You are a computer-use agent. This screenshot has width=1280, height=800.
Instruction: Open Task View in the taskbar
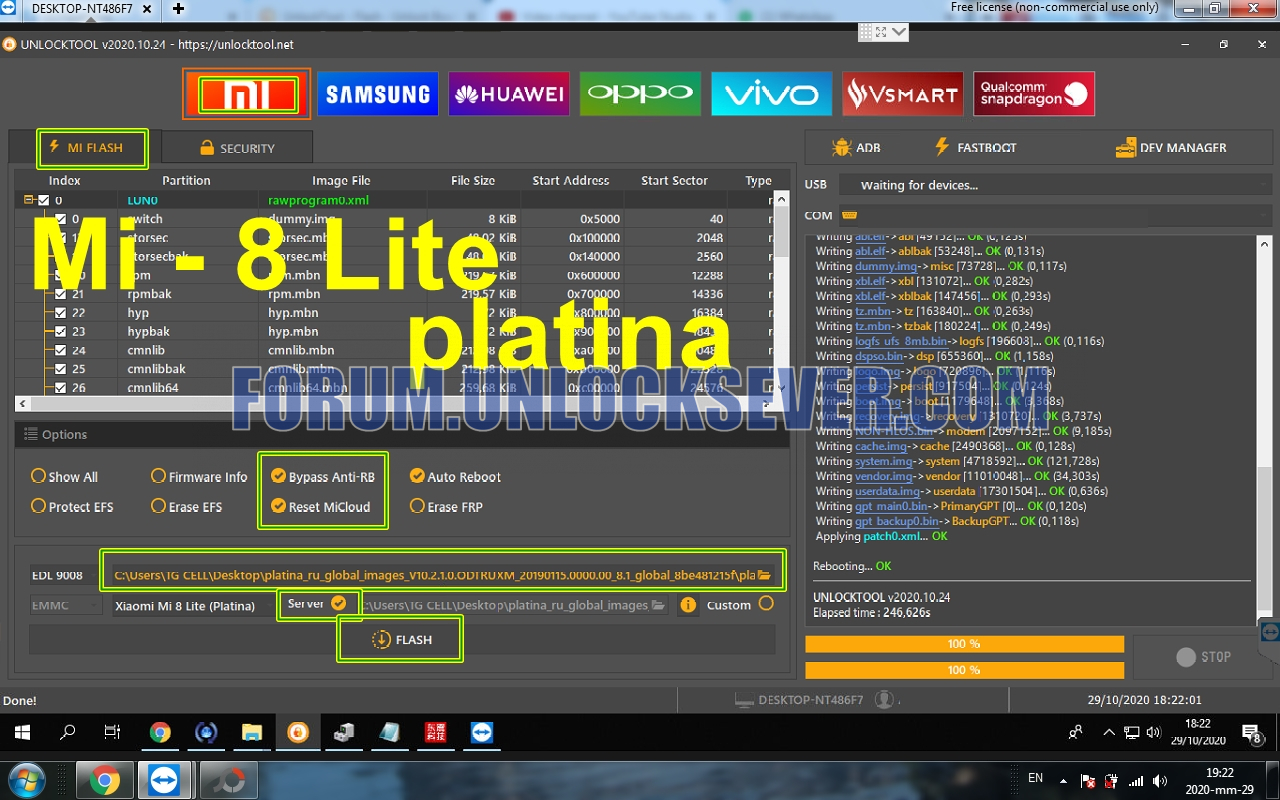pyautogui.click(x=113, y=733)
